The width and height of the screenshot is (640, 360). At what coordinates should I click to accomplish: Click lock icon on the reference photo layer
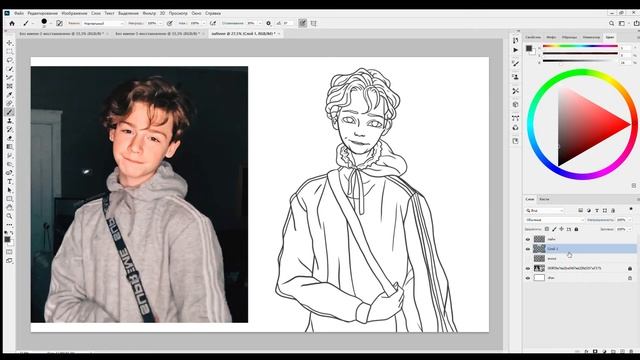pyautogui.click(x=630, y=268)
